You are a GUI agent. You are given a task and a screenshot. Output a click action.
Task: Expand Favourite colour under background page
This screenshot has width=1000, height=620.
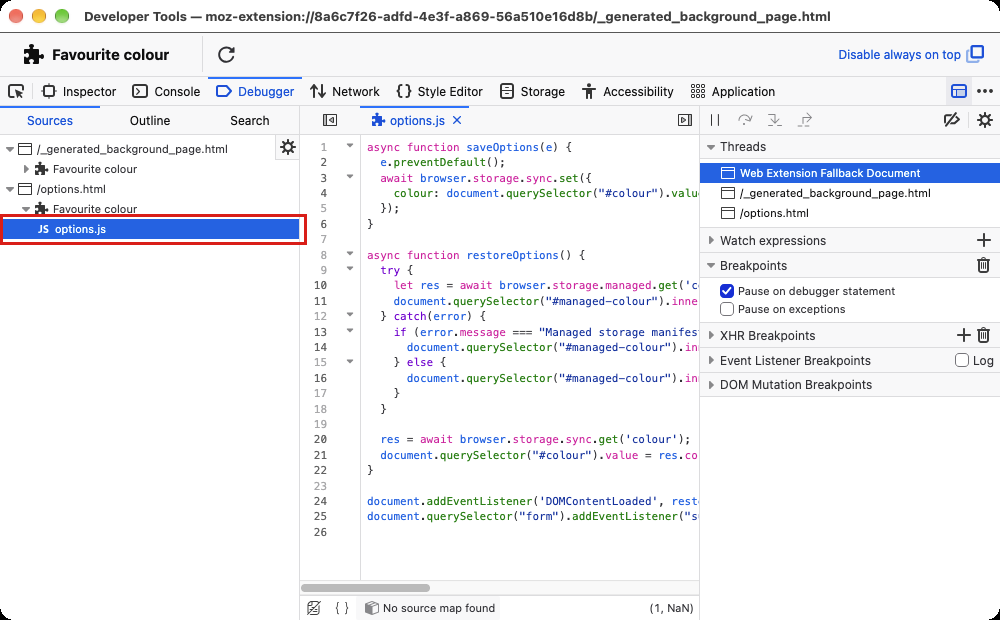click(x=26, y=169)
